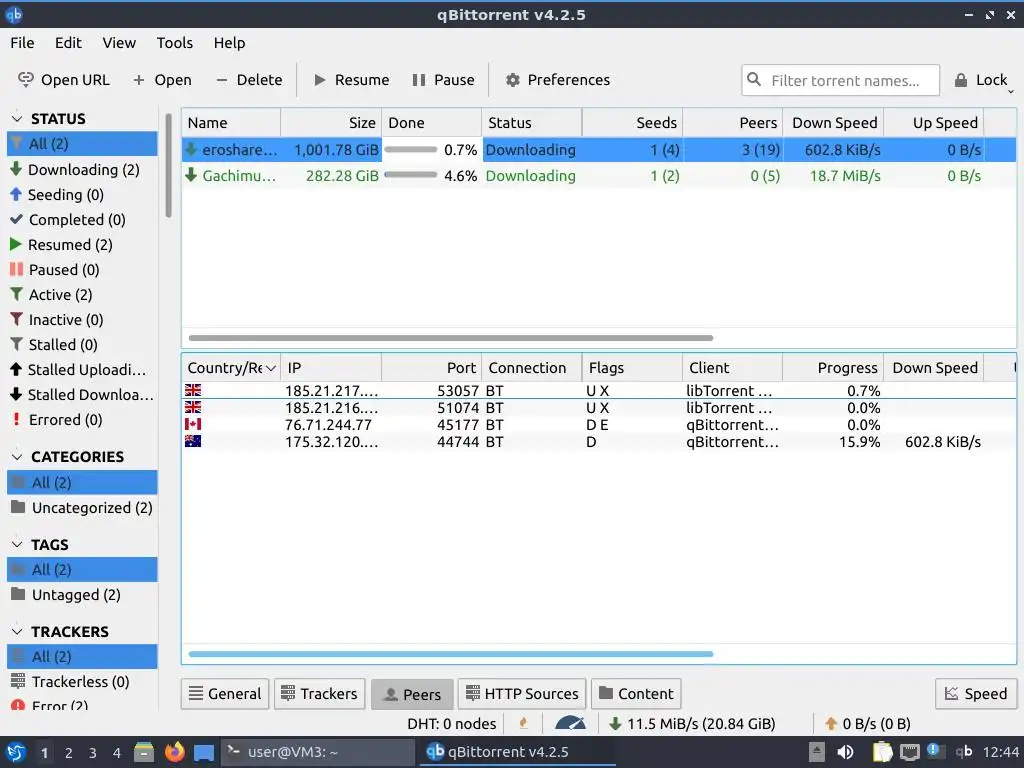Click the checkmark icon next to Completed (0)
The width and height of the screenshot is (1024, 768).
click(x=16, y=219)
